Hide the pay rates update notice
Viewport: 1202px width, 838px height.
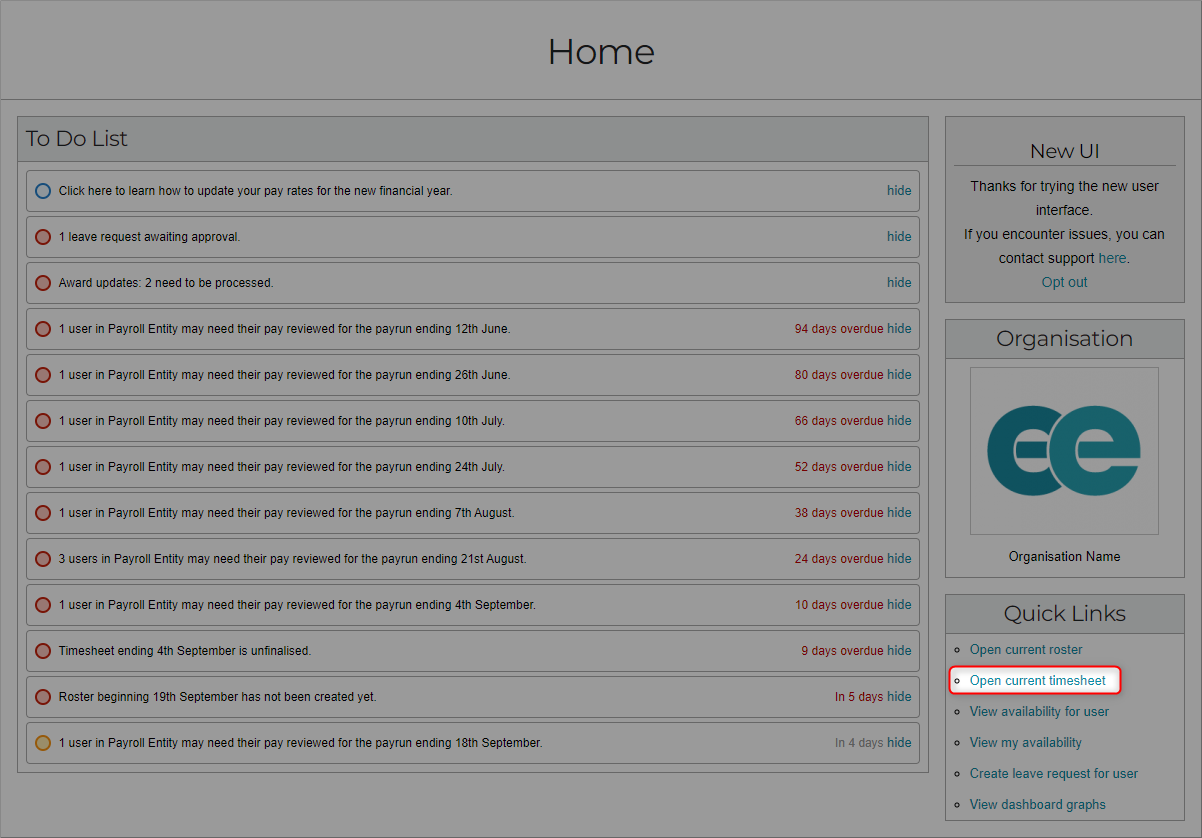click(899, 190)
